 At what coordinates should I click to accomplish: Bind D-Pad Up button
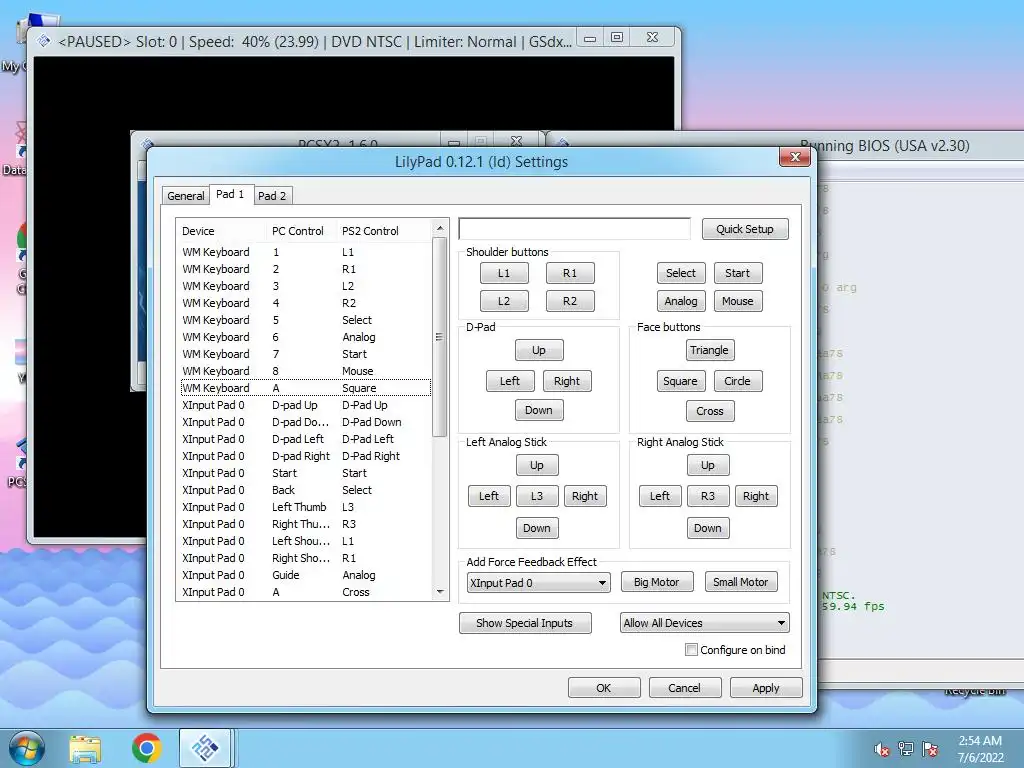pos(539,350)
